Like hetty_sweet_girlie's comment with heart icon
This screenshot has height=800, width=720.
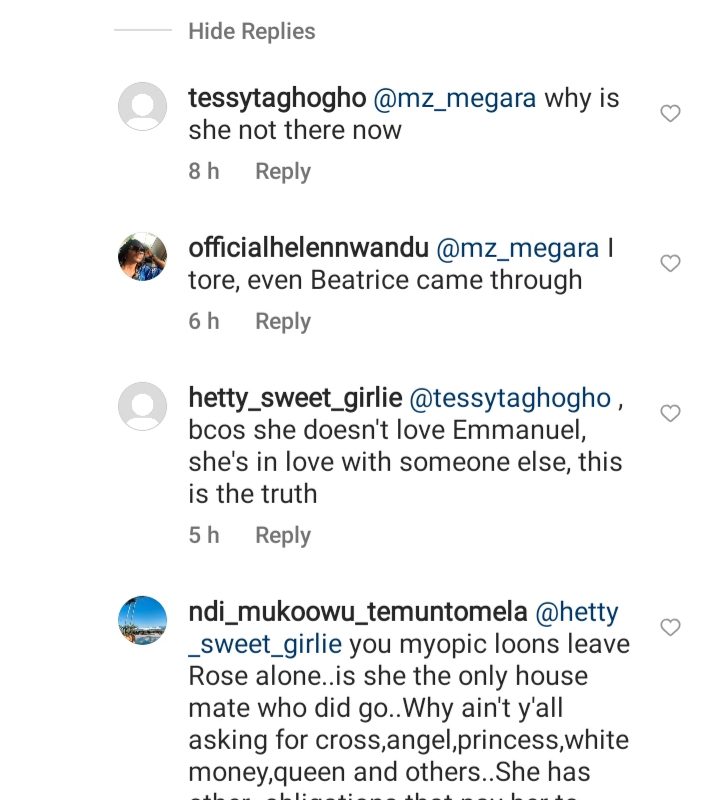[671, 414]
